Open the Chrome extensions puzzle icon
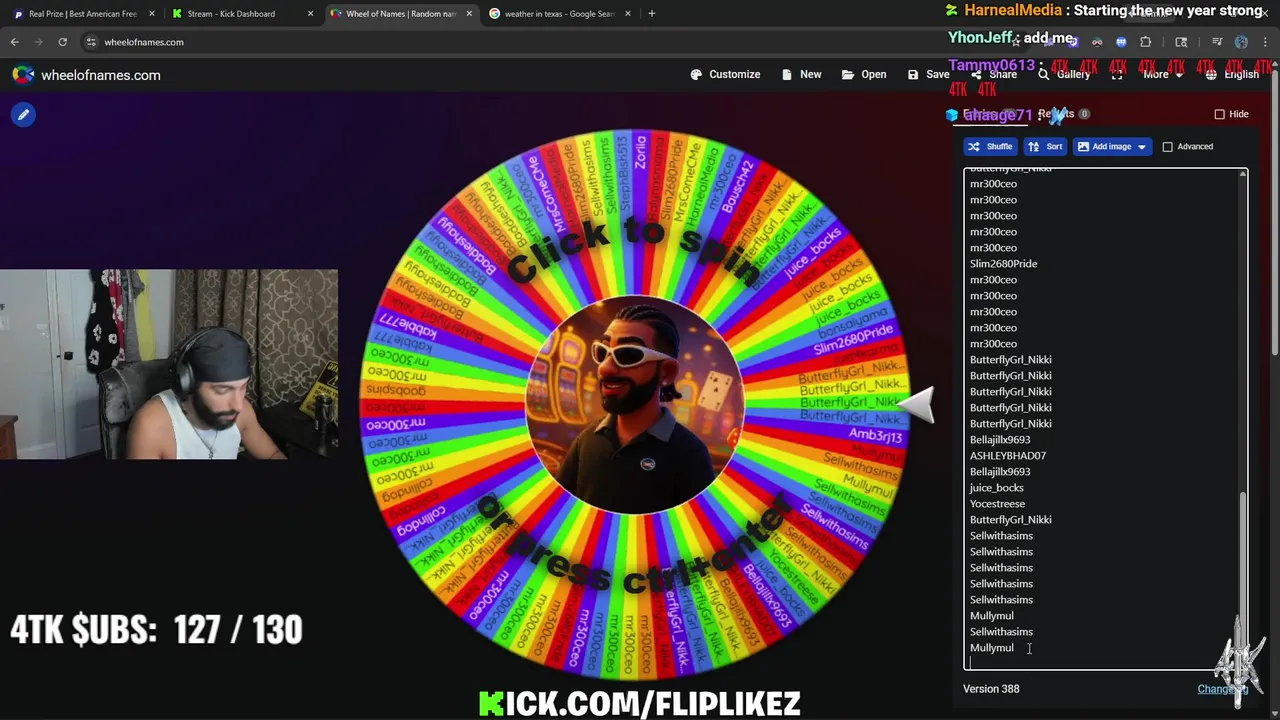 (x=1145, y=42)
